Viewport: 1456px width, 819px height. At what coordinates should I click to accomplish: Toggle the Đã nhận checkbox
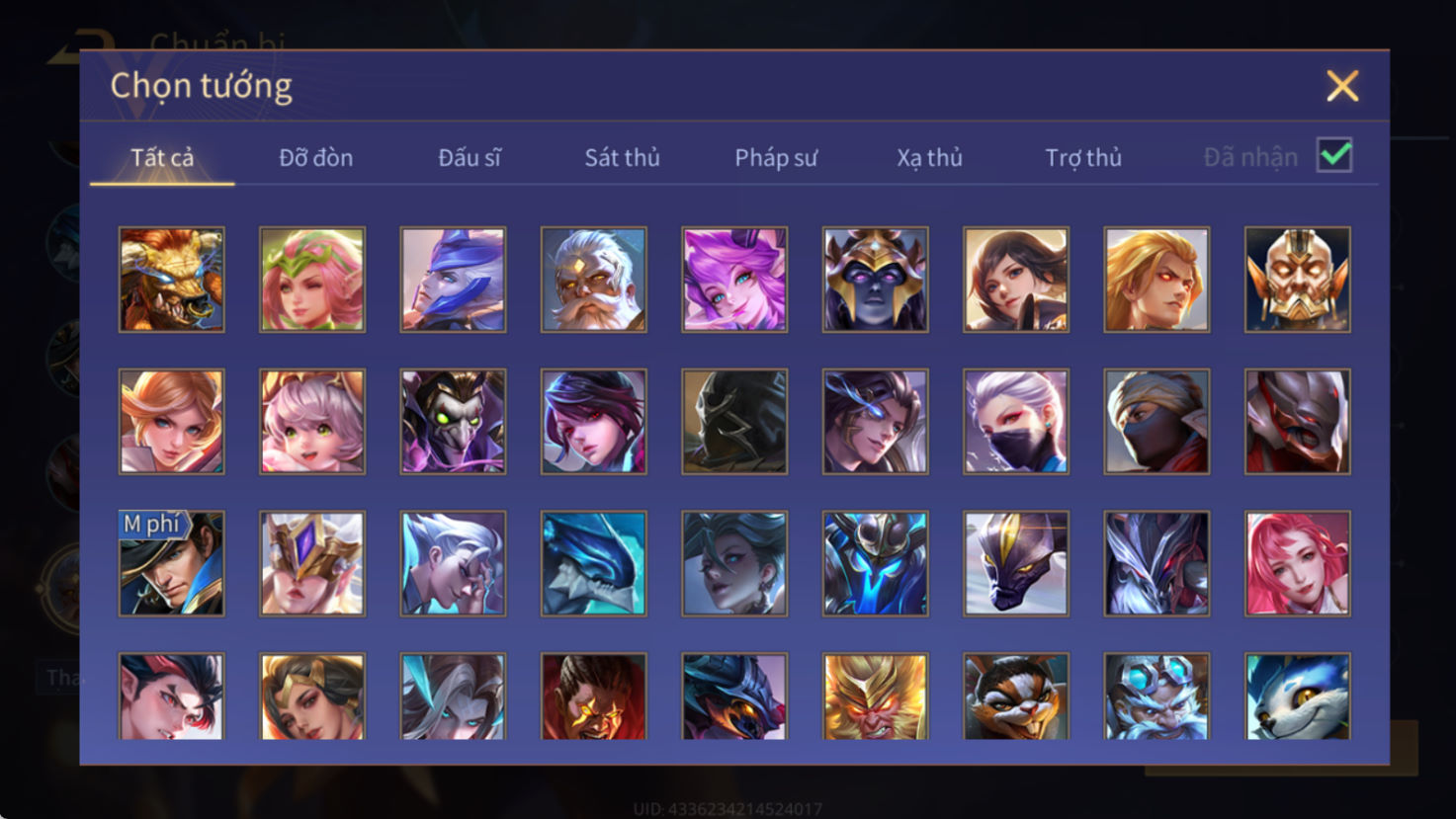pyautogui.click(x=1334, y=156)
